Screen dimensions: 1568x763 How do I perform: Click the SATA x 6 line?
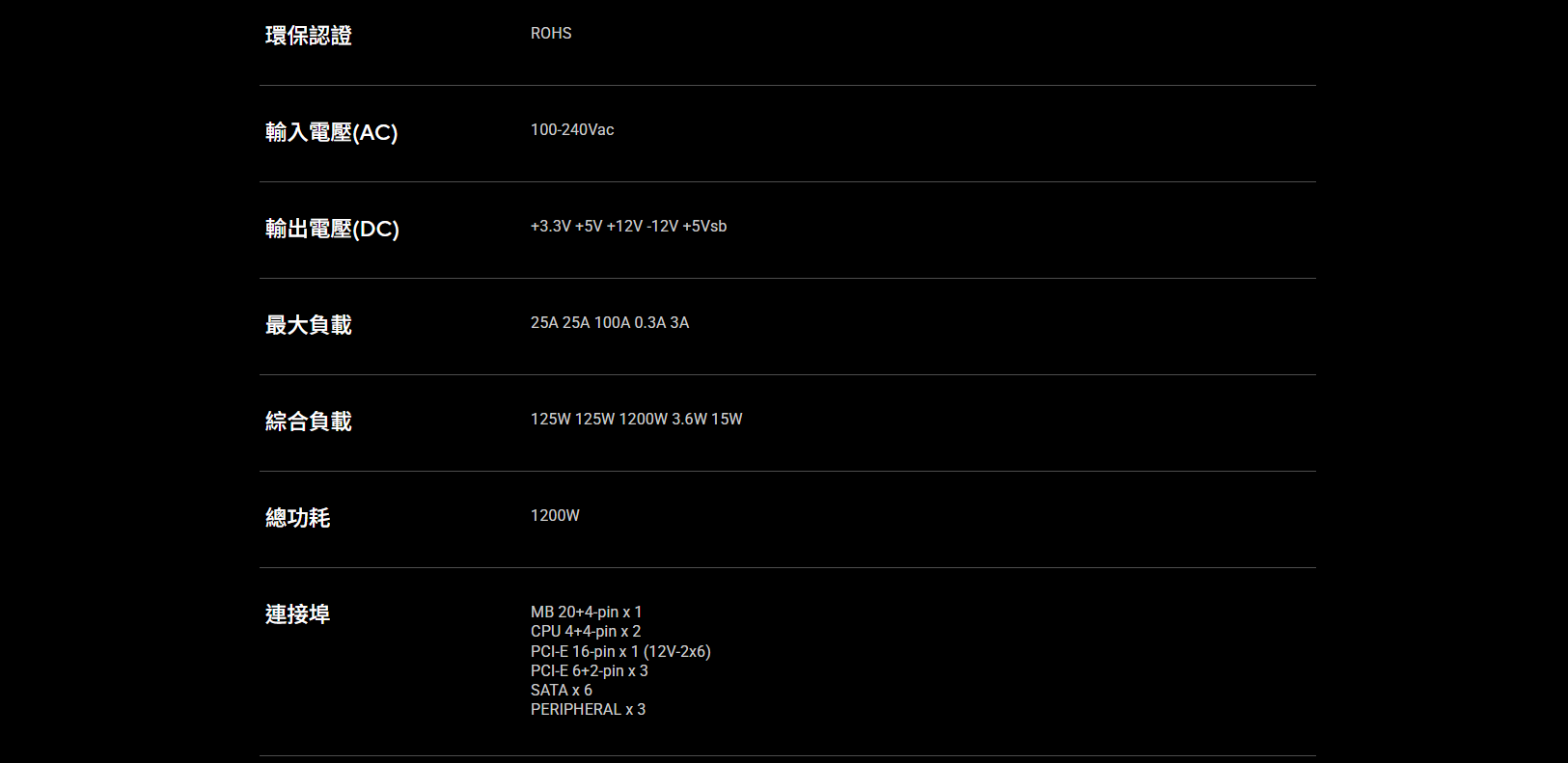pyautogui.click(x=562, y=690)
